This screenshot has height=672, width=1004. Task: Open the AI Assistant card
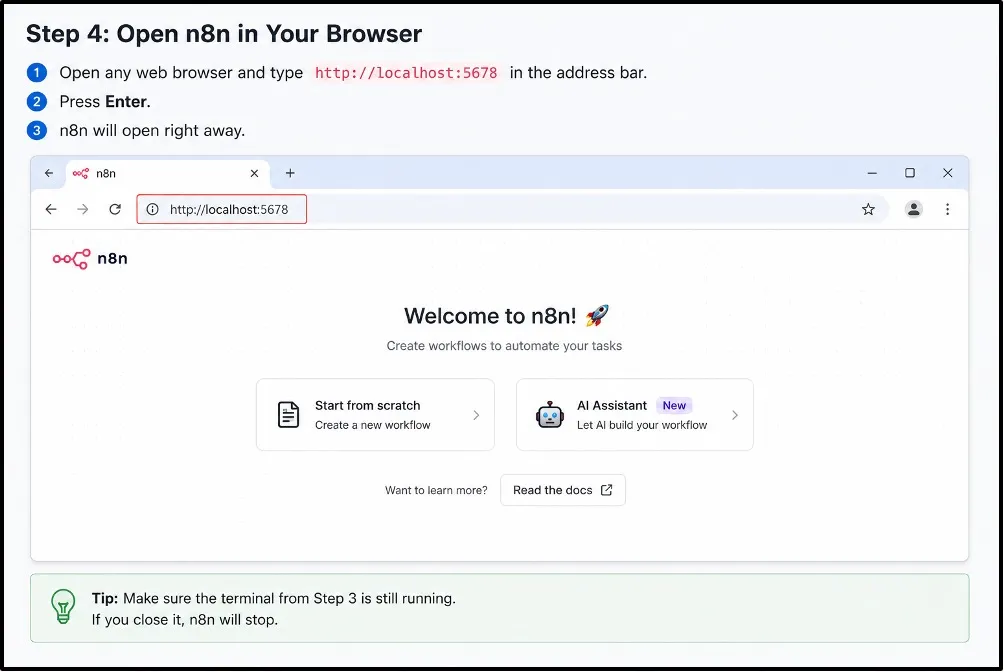pyautogui.click(x=635, y=414)
